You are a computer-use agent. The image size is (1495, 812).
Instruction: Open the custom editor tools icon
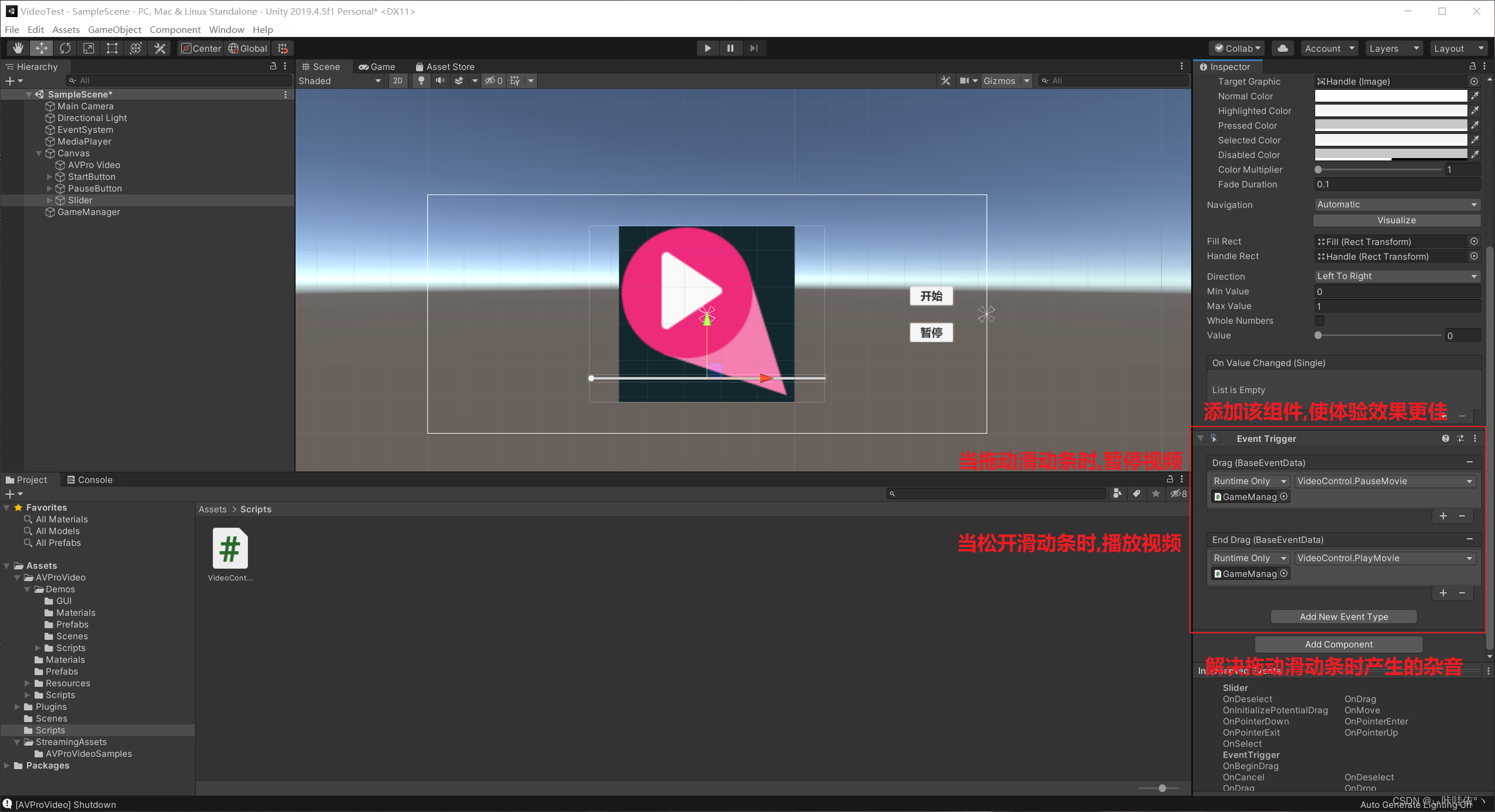coord(159,48)
